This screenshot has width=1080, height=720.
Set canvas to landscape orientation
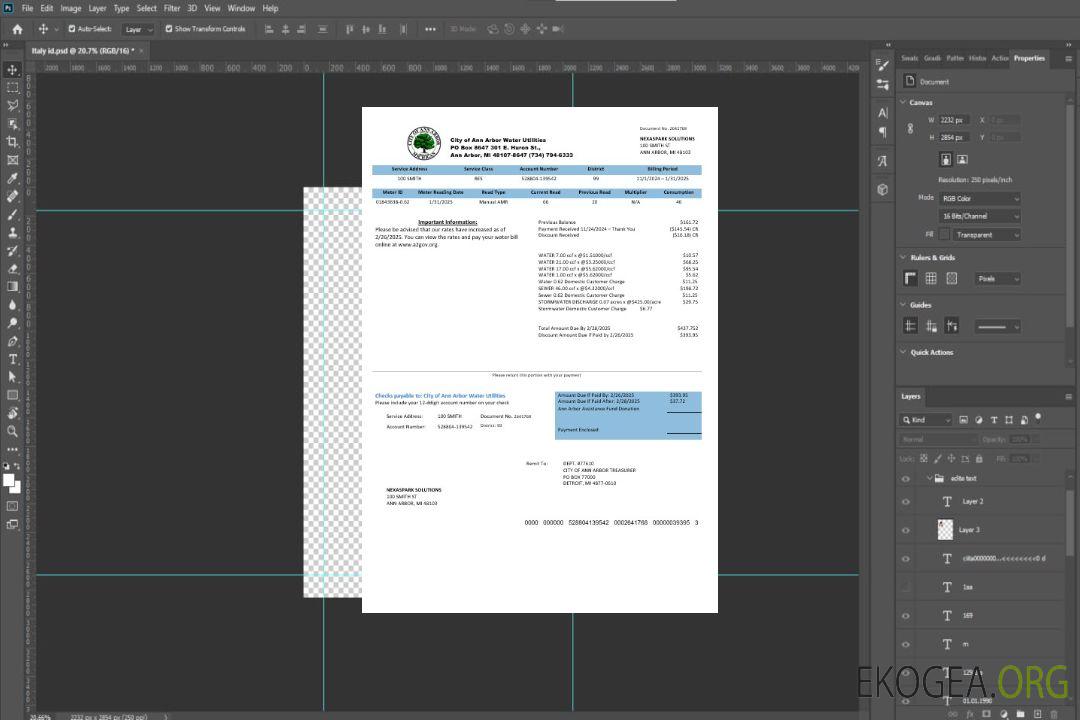tap(962, 159)
